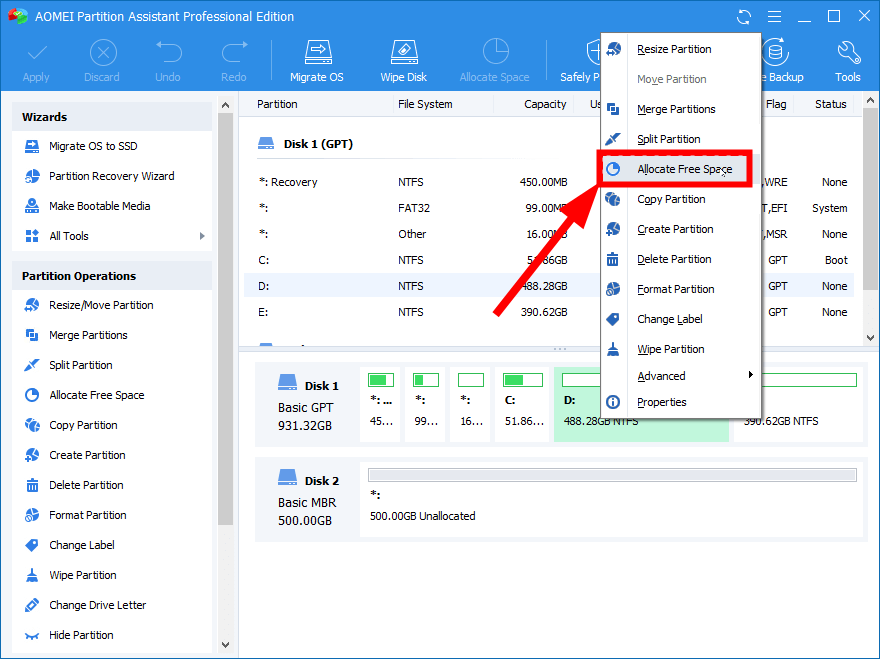Click Change Drive Letter in sidebar
Viewport: 880px width, 659px height.
coord(97,605)
